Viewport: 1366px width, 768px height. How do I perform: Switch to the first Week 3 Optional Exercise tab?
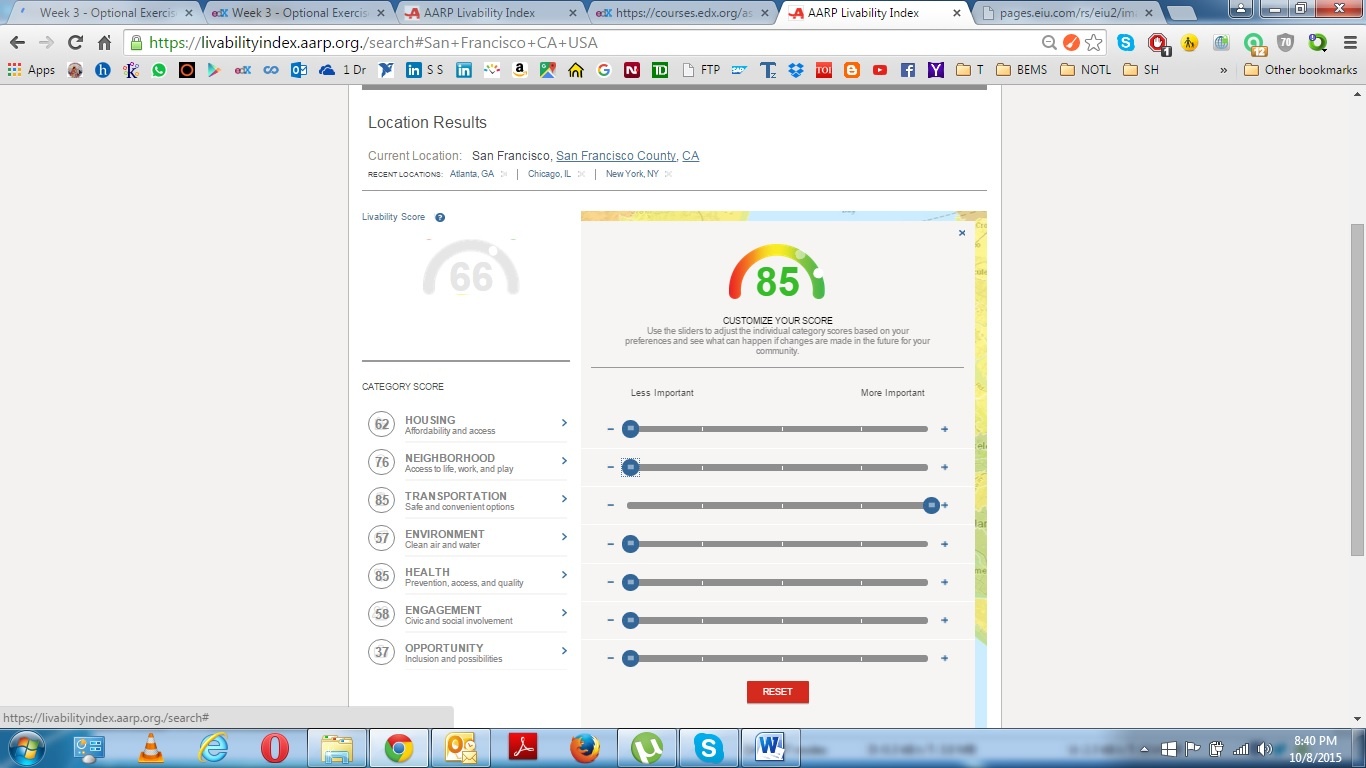102,13
